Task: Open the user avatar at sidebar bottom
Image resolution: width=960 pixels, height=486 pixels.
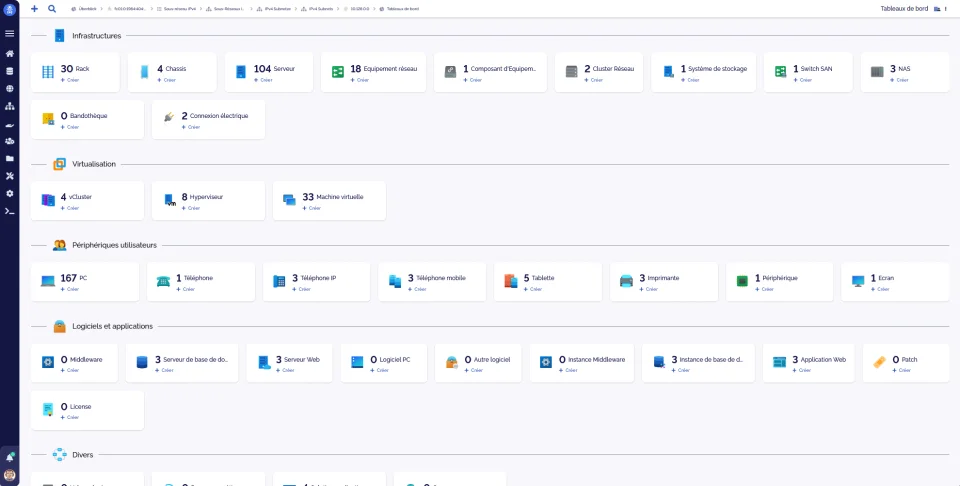Action: point(9,474)
